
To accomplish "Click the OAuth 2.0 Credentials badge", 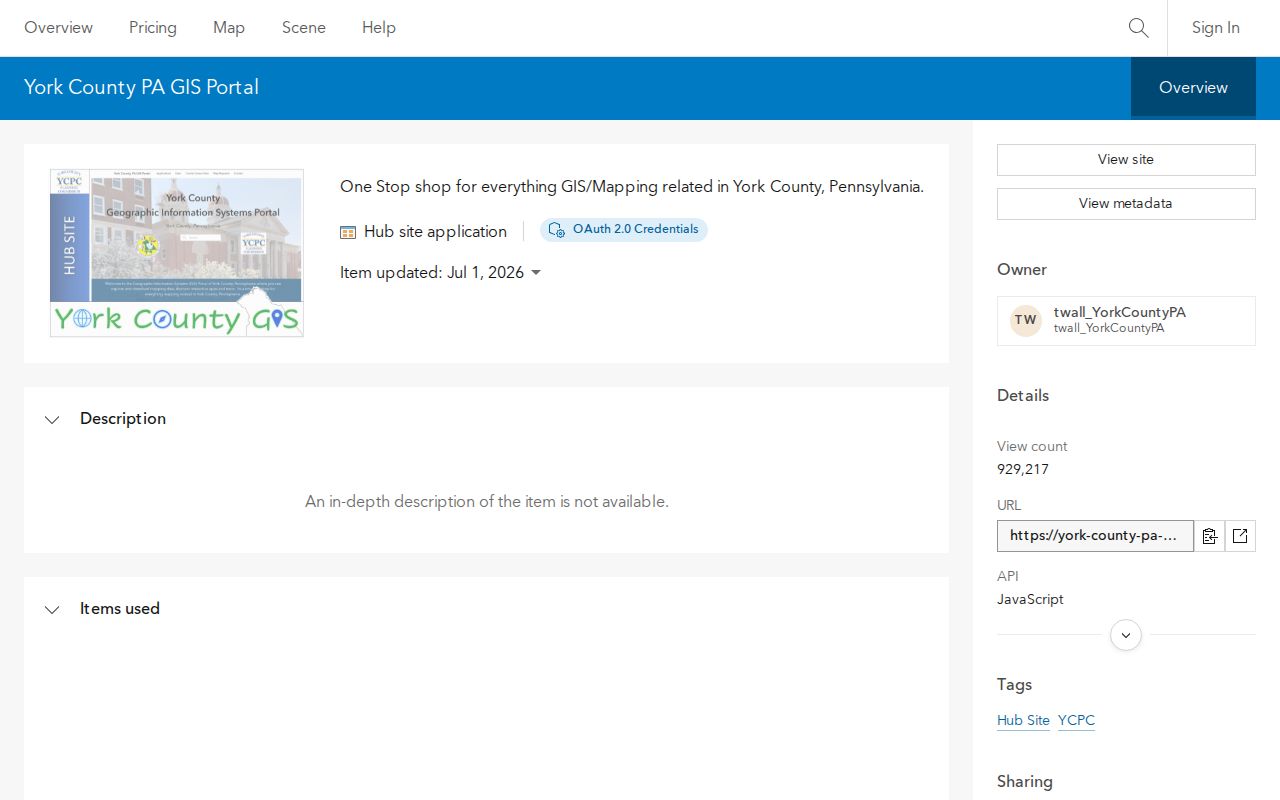I will pyautogui.click(x=624, y=230).
